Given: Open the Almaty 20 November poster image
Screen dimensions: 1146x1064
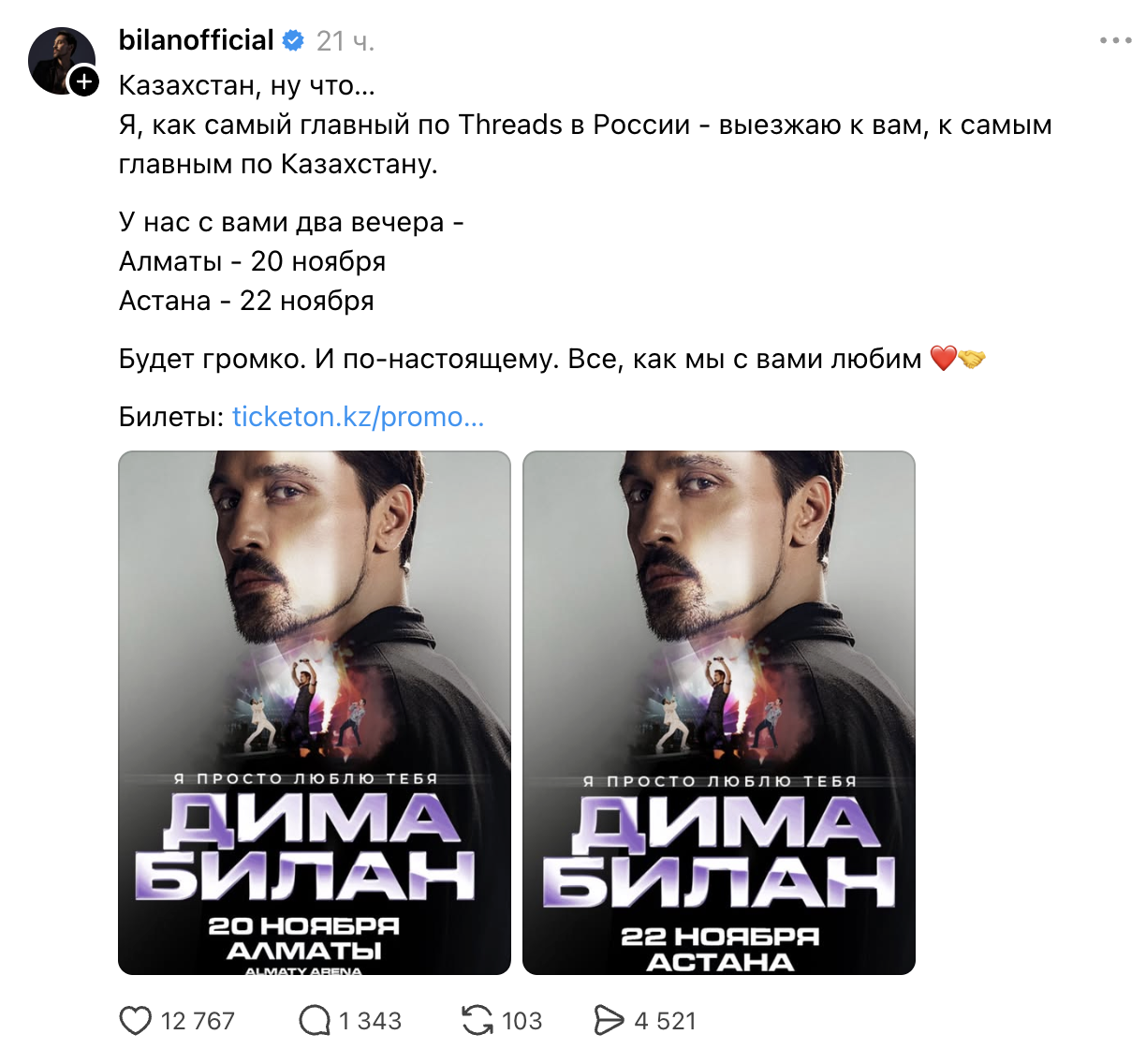Looking at the screenshot, I should pyautogui.click(x=315, y=713).
